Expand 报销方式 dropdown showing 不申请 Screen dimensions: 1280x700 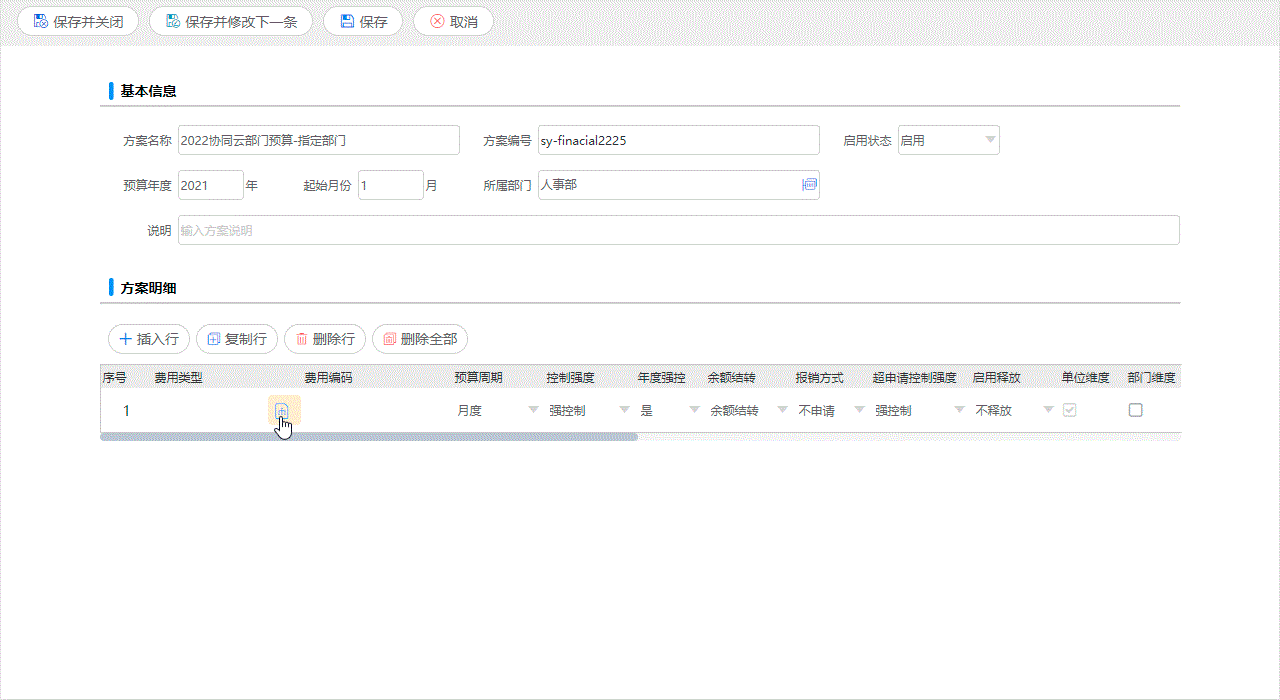[861, 410]
